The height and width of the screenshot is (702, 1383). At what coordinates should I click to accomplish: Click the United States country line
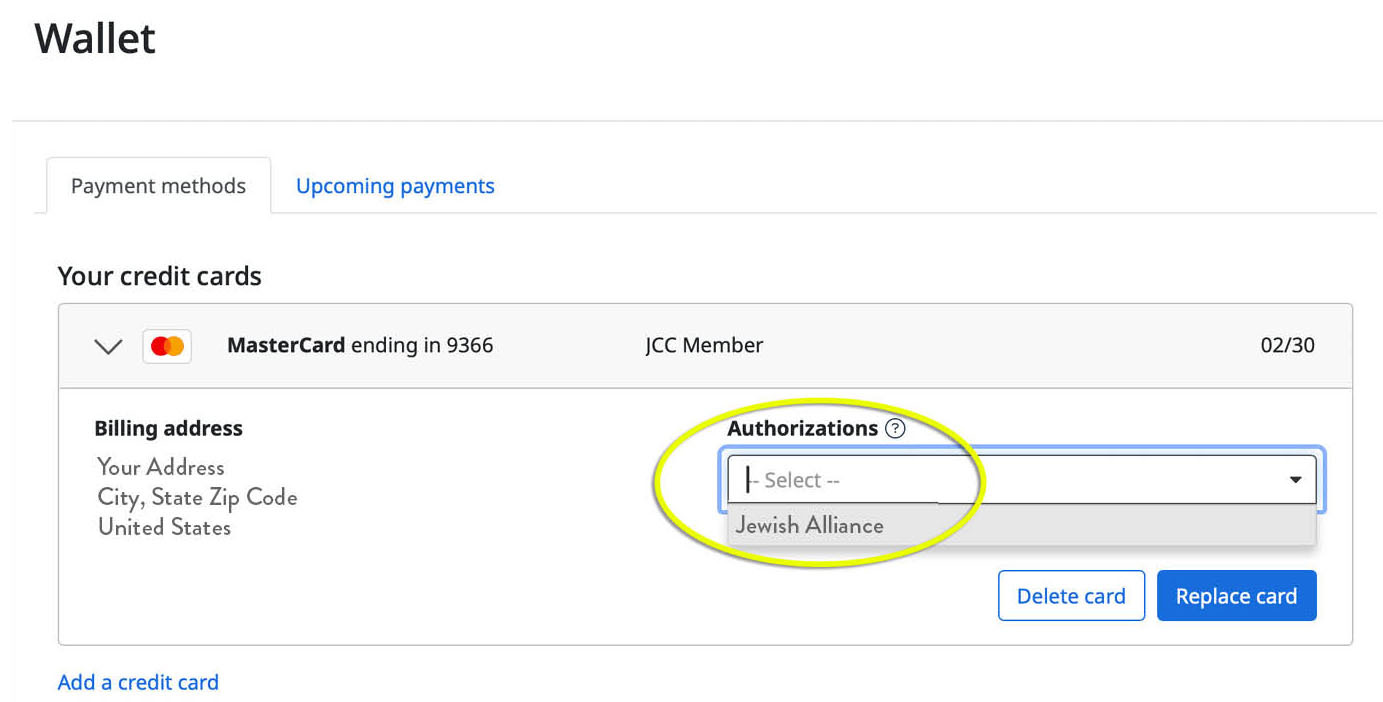pyautogui.click(x=164, y=527)
